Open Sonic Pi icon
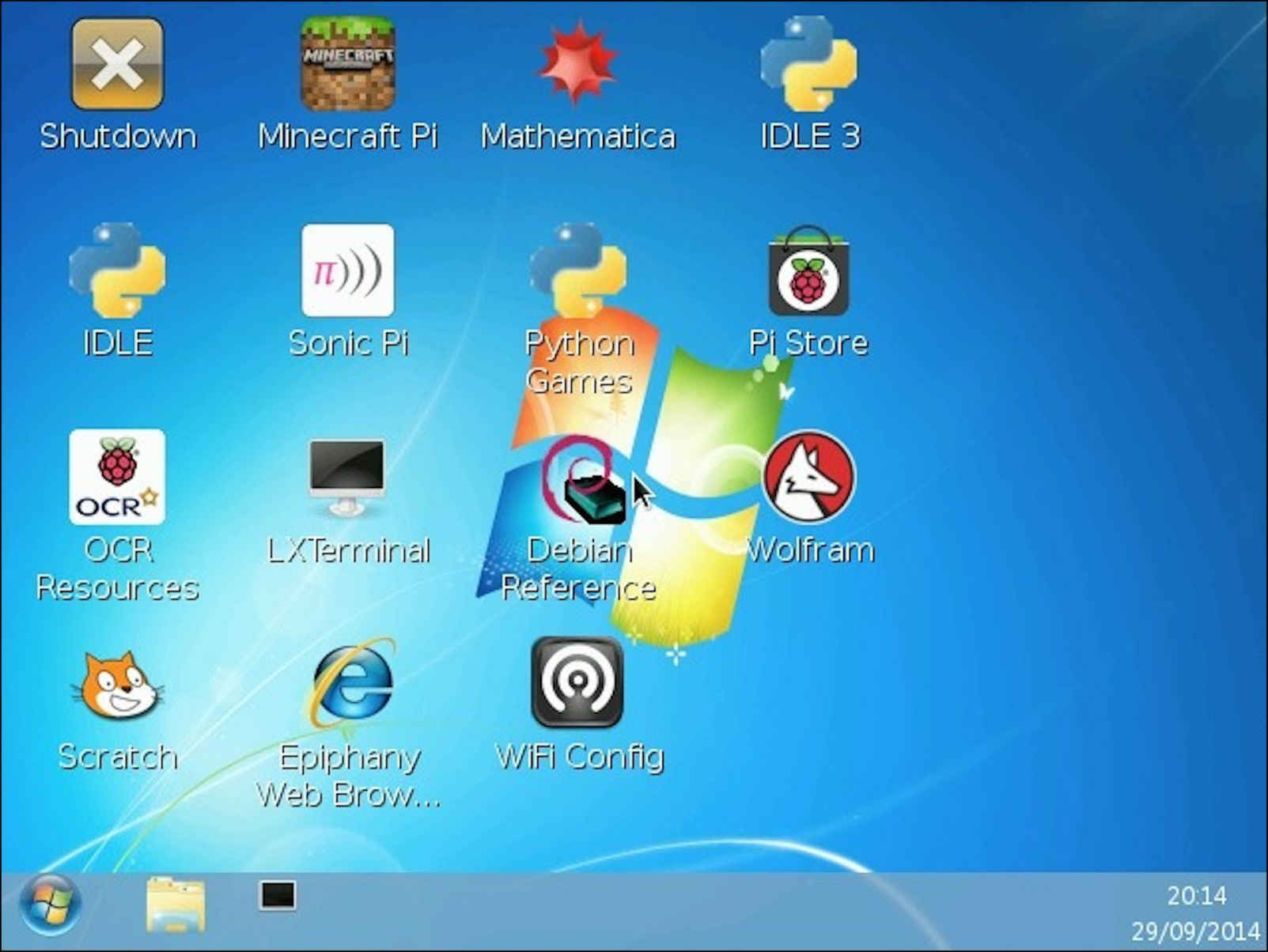Screen dimensions: 1268x952 click(348, 270)
